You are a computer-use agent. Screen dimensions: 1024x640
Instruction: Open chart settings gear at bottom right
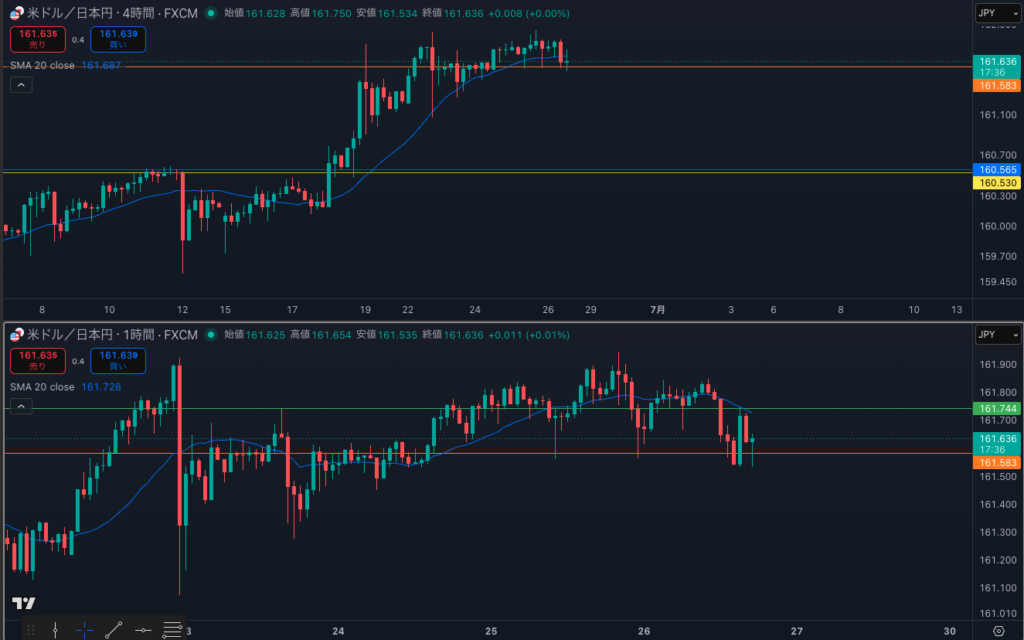(x=999, y=631)
